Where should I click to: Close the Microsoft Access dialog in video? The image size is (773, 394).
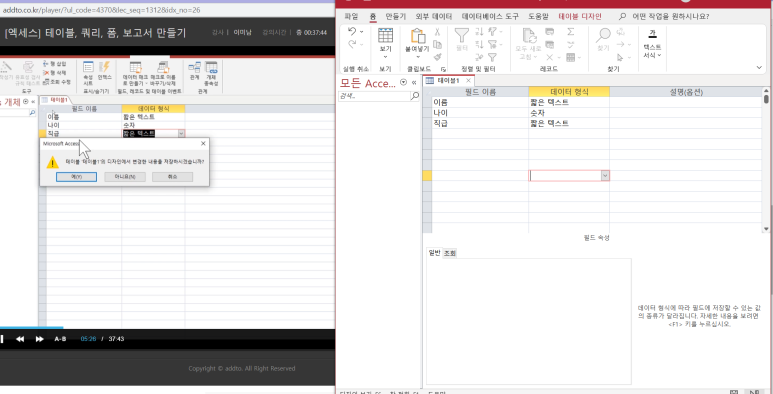click(203, 143)
